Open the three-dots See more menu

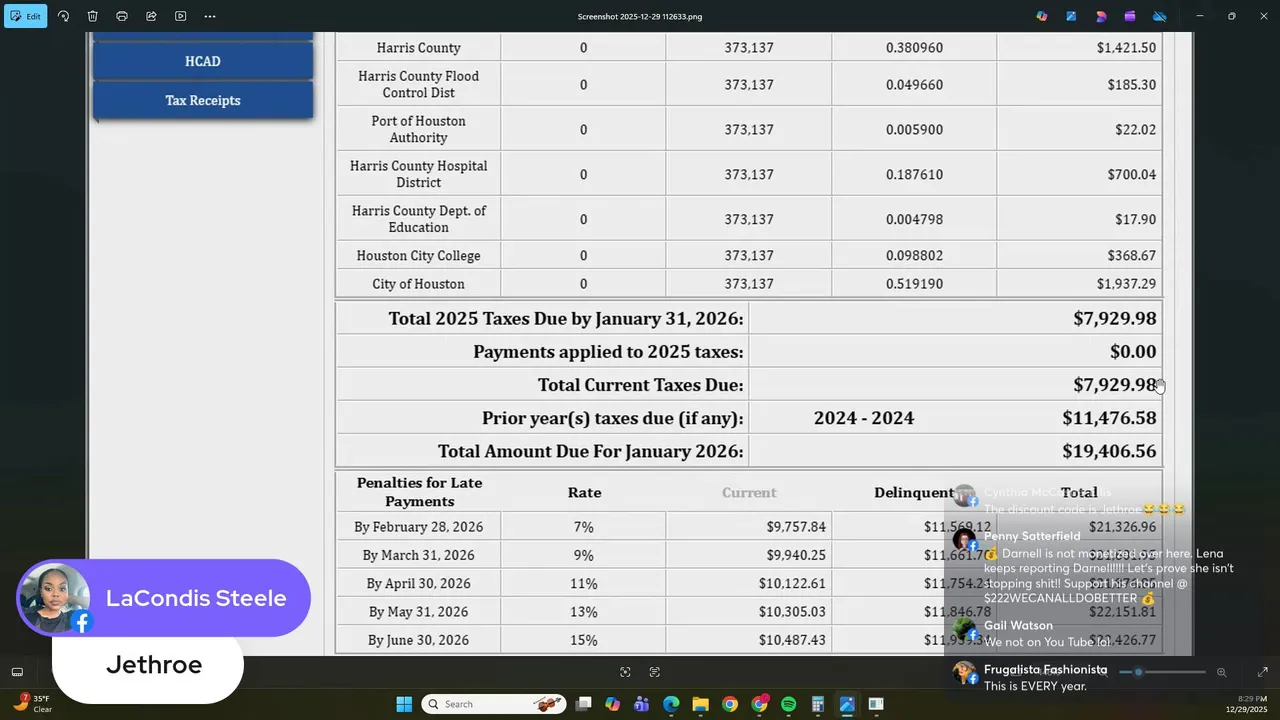click(209, 16)
